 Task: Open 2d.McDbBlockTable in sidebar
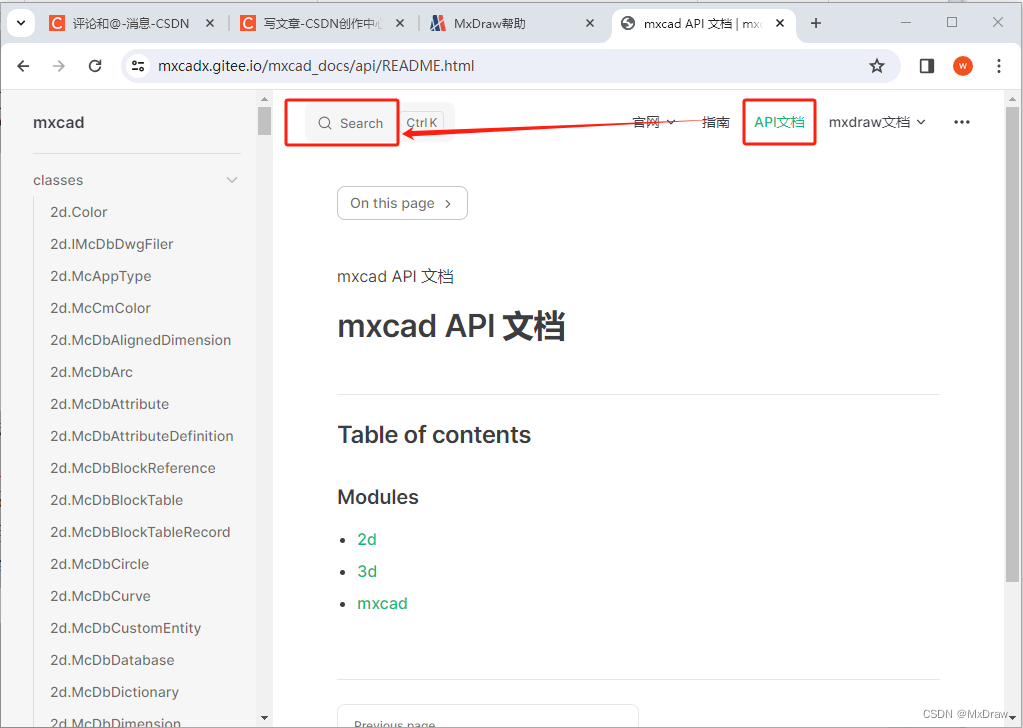pyautogui.click(x=117, y=500)
